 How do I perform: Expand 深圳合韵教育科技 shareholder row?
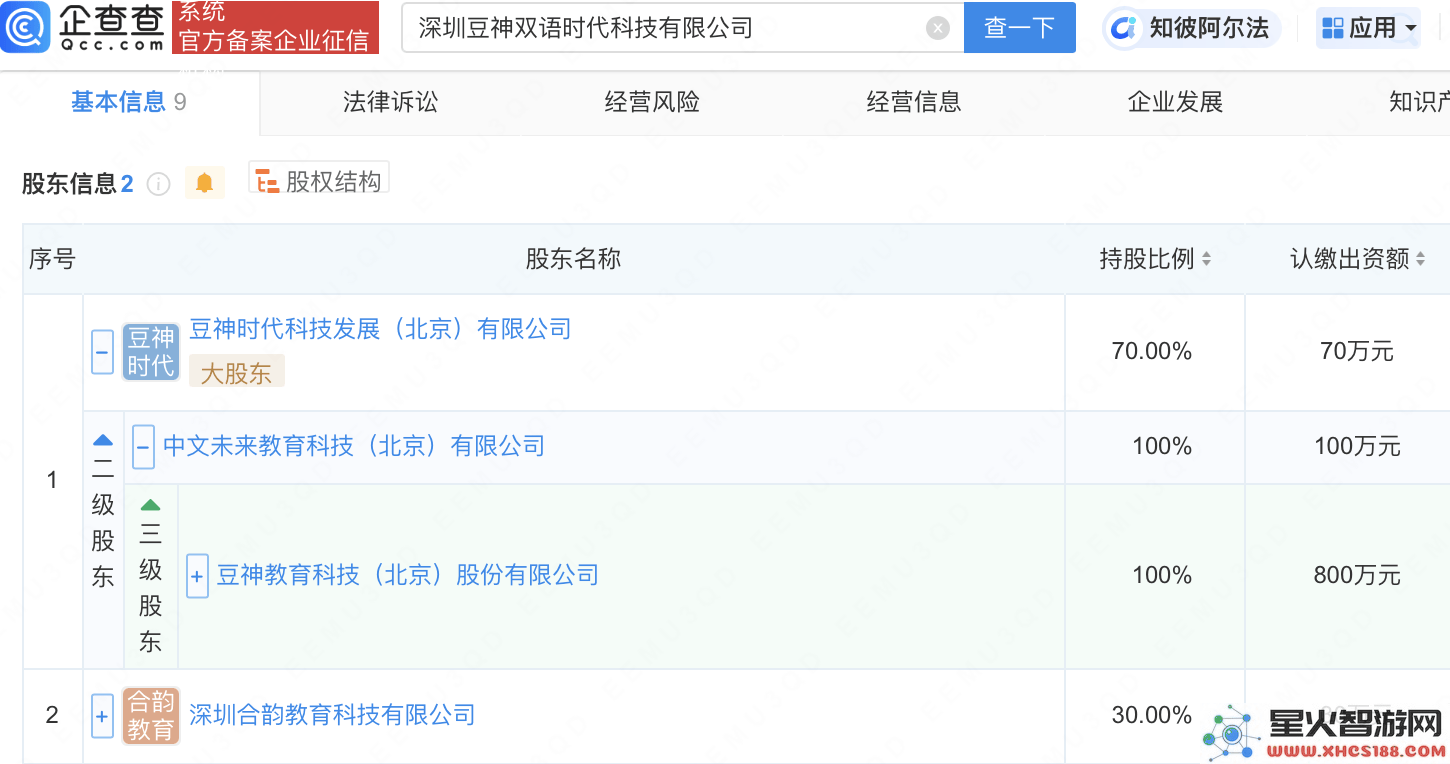102,716
